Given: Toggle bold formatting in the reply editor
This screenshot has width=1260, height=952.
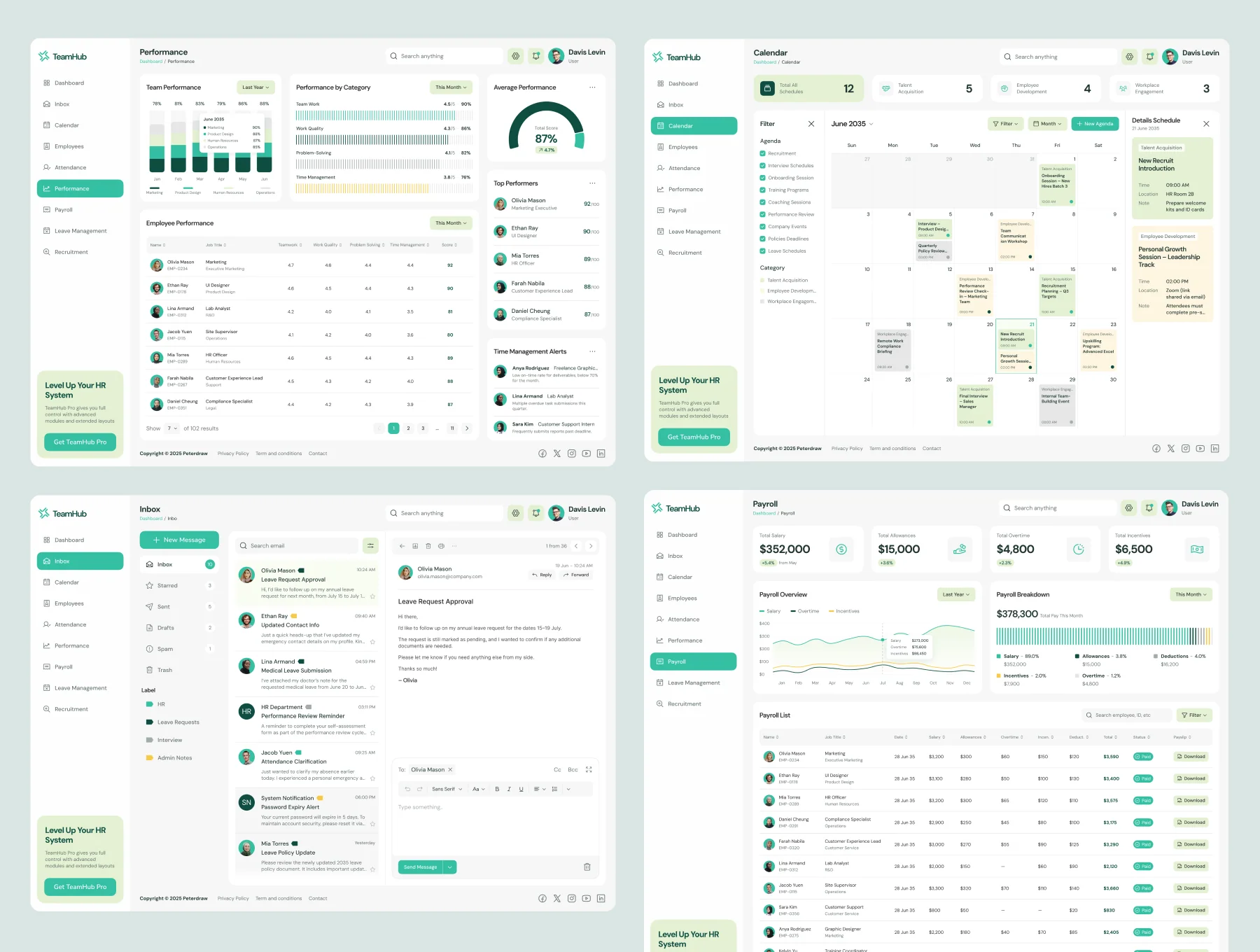Looking at the screenshot, I should (x=497, y=789).
